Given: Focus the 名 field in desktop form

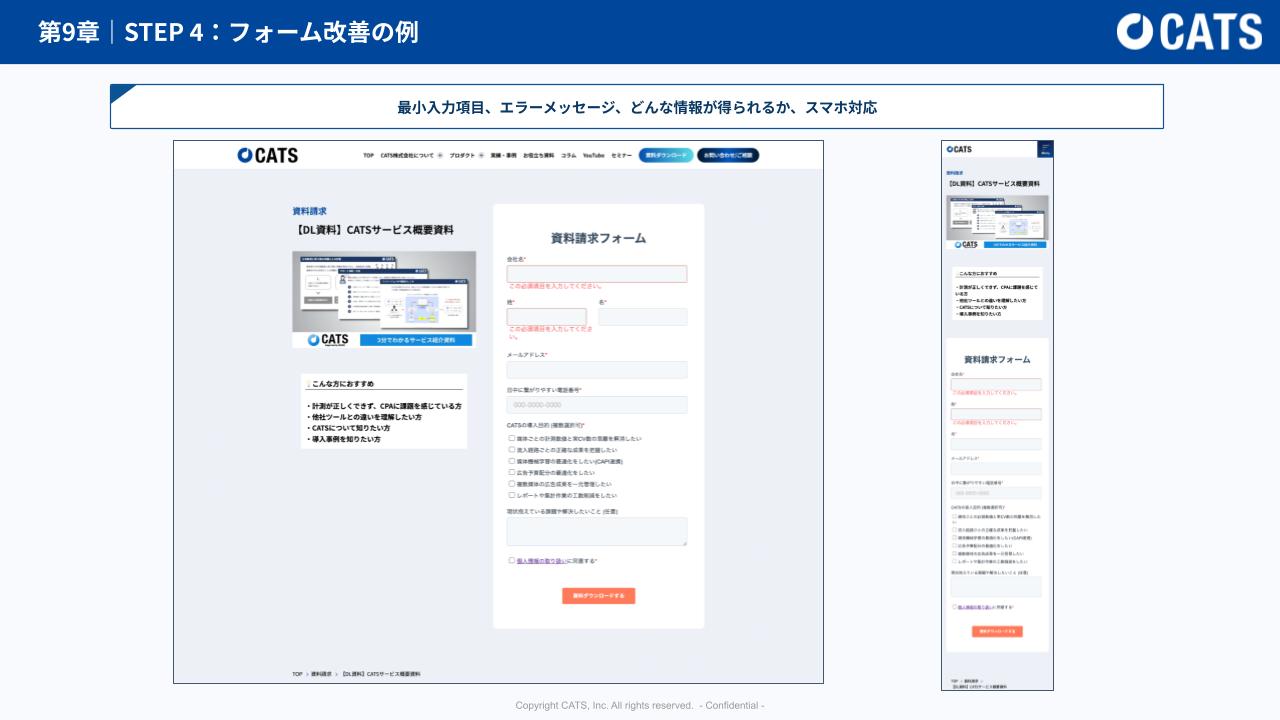Looking at the screenshot, I should tap(643, 316).
